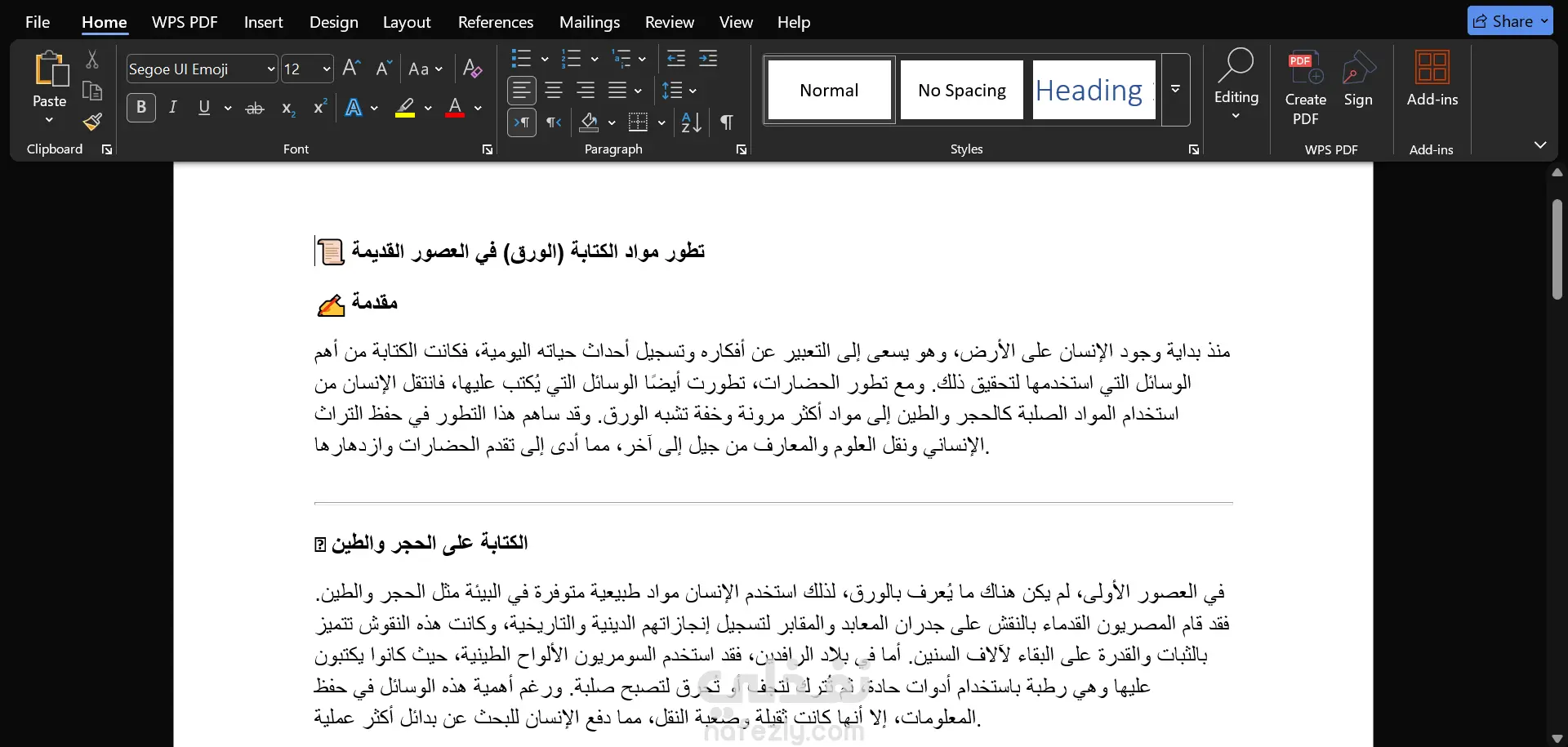Apply yellow text highlight color
The image size is (1568, 747).
pyautogui.click(x=405, y=108)
